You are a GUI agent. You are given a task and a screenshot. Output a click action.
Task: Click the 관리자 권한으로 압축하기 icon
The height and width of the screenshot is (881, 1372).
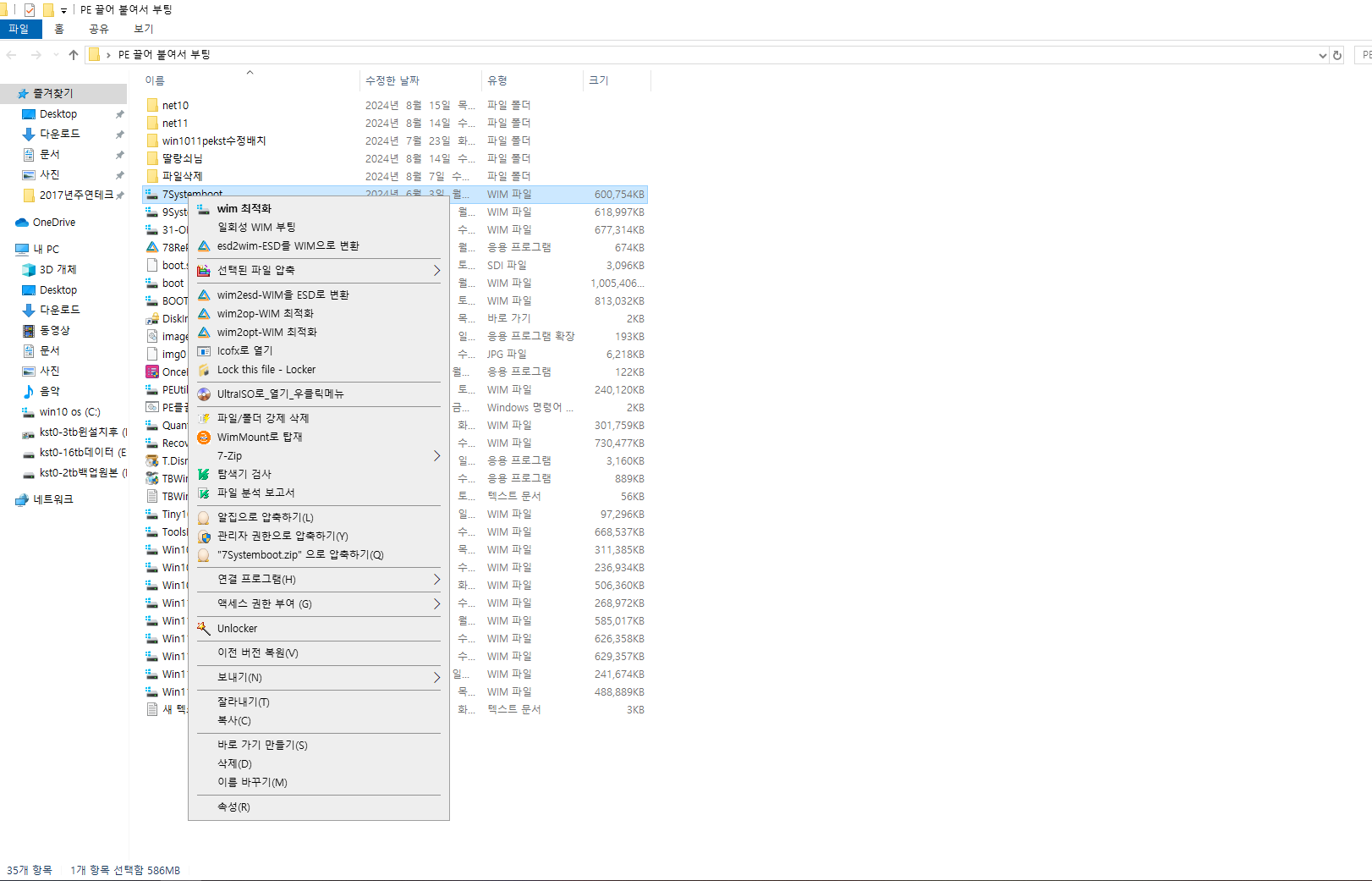(x=204, y=536)
